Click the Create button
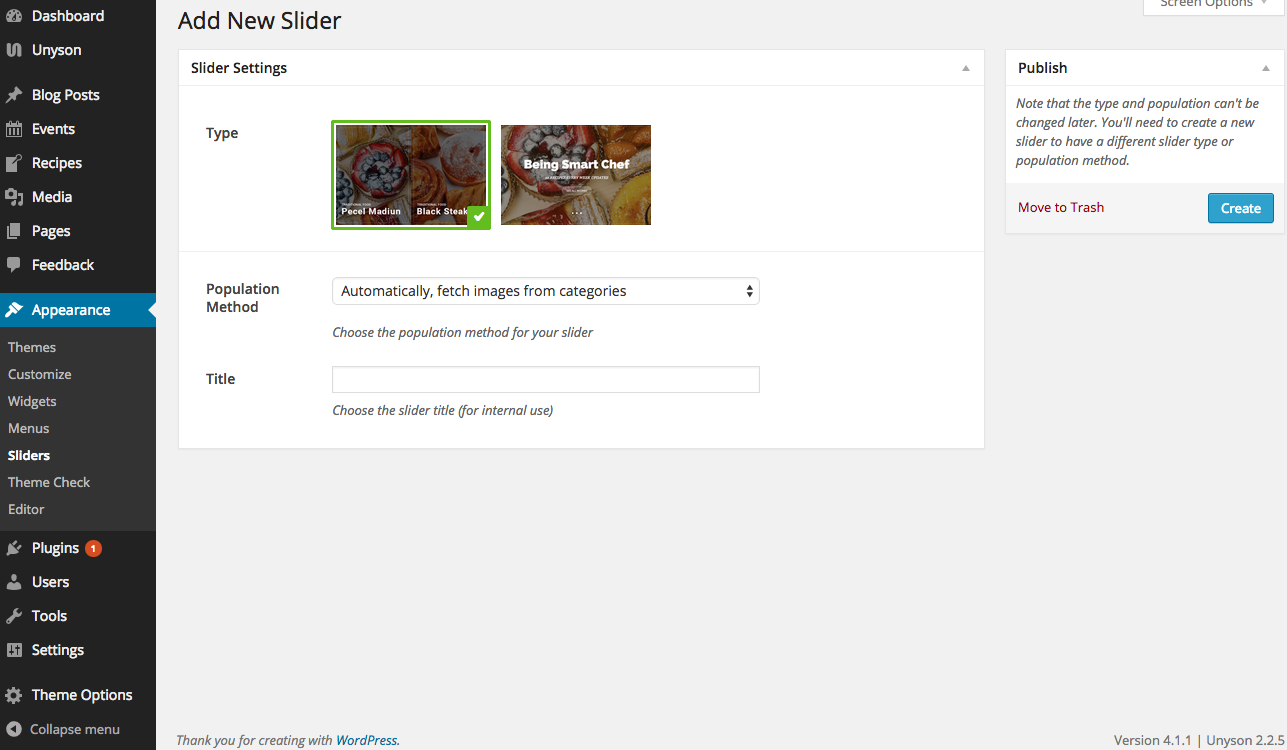Screen dimensions: 1287x750 [1240, 208]
